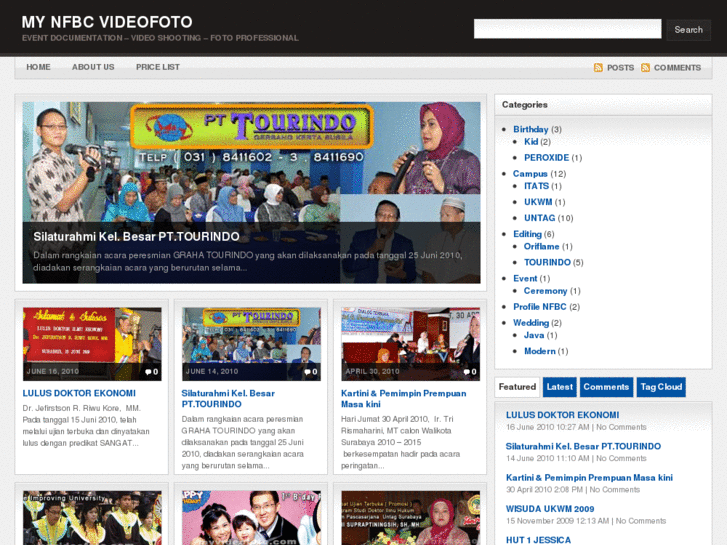Click the site tagline Event Documentation text
Screen dimensions: 727x545
160,38
